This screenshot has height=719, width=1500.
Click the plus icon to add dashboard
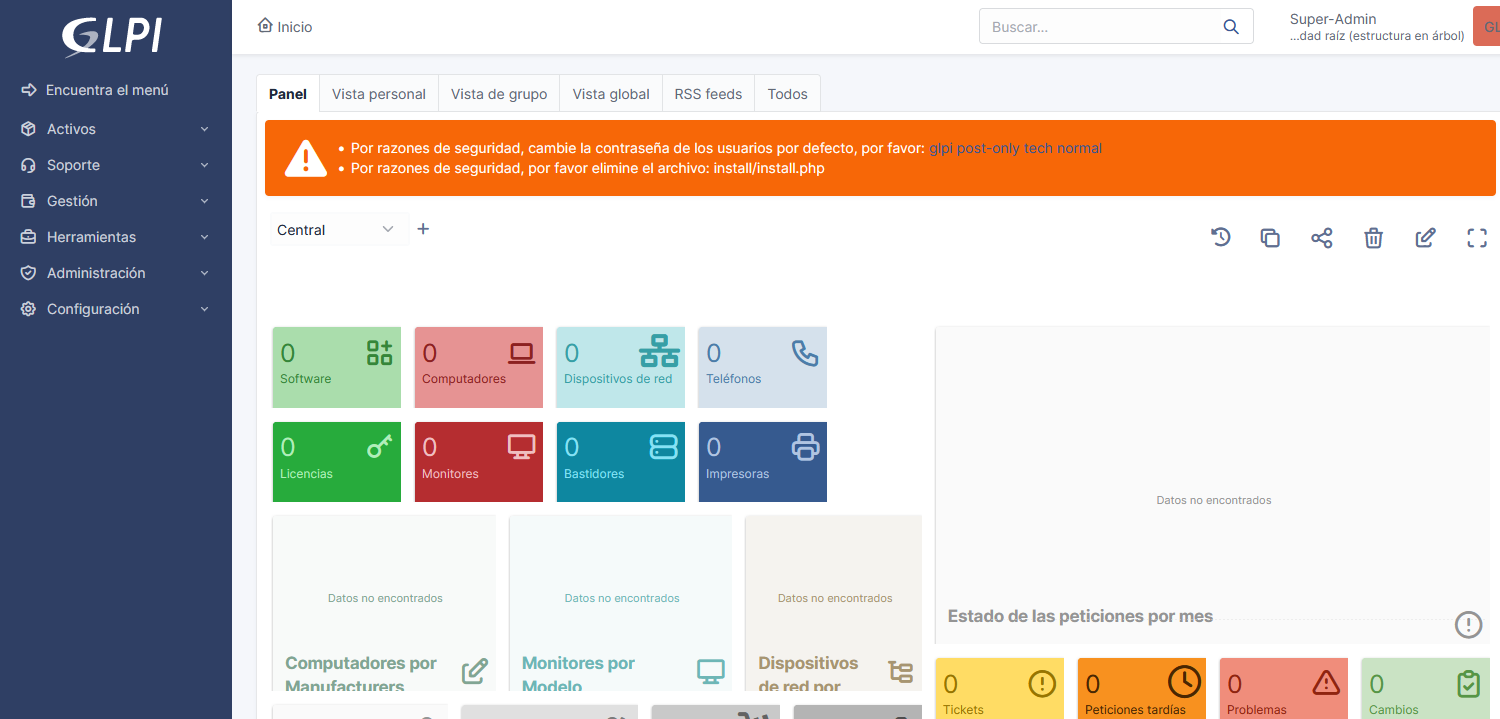point(423,229)
